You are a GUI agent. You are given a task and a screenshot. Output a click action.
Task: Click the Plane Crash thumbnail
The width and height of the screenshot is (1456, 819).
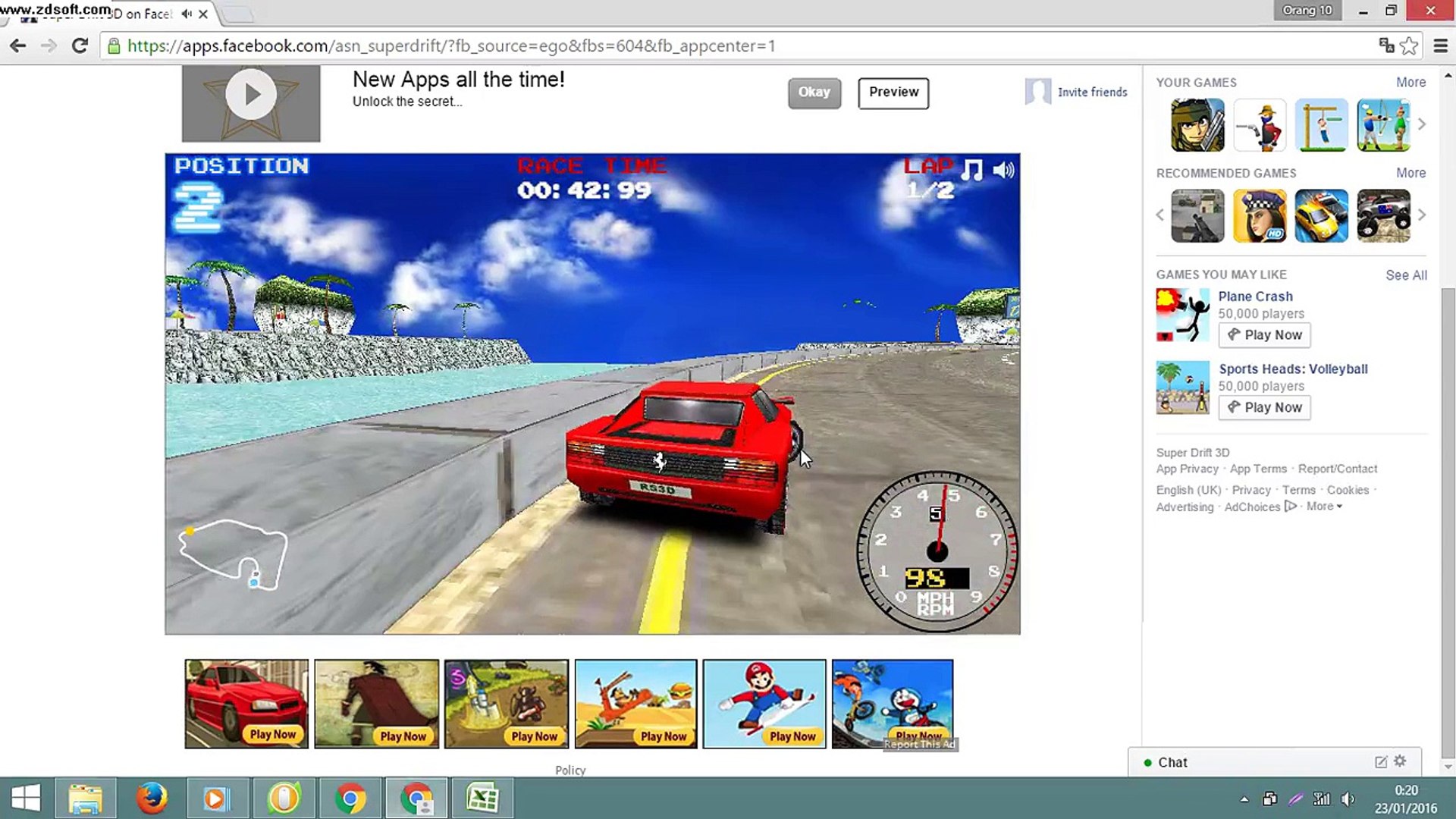pos(1183,315)
